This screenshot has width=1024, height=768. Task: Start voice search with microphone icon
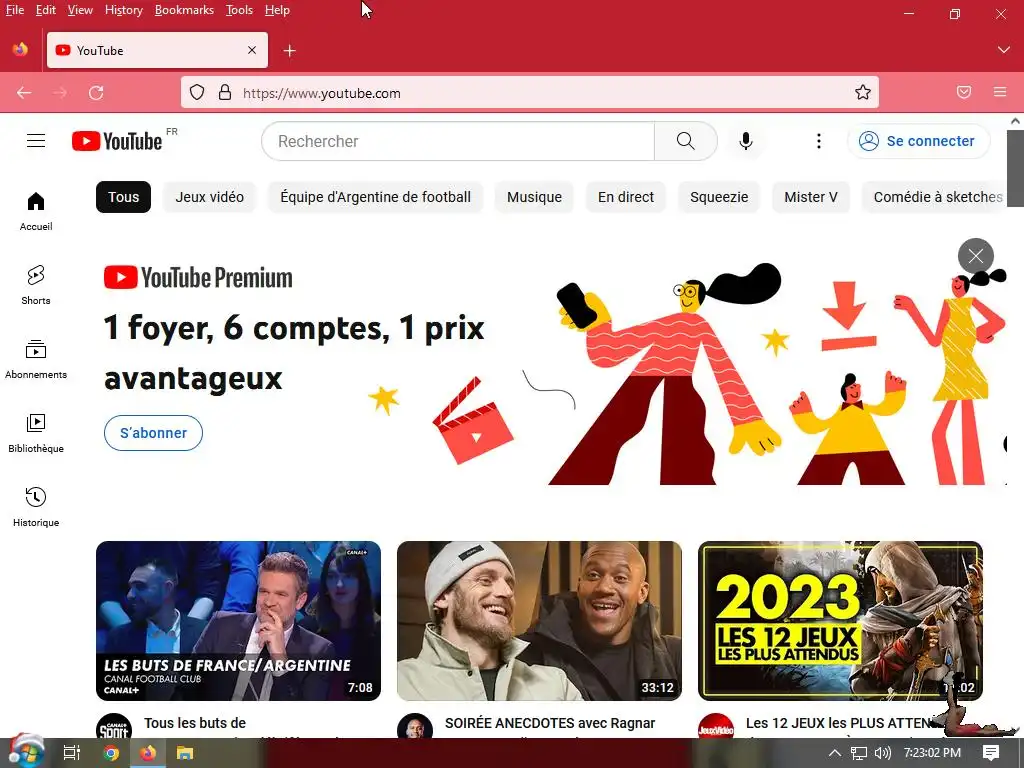[746, 141]
